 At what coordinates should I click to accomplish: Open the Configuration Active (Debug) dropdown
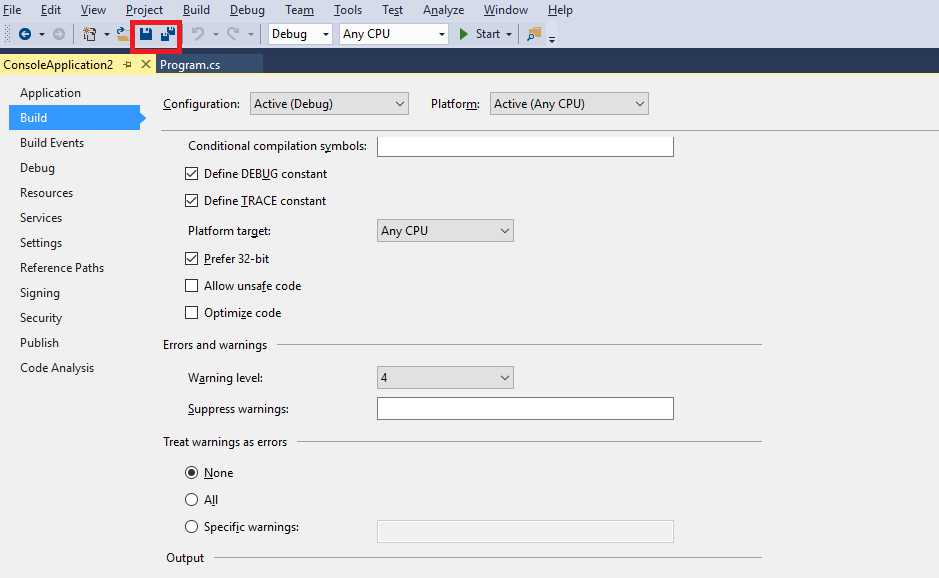tap(329, 104)
